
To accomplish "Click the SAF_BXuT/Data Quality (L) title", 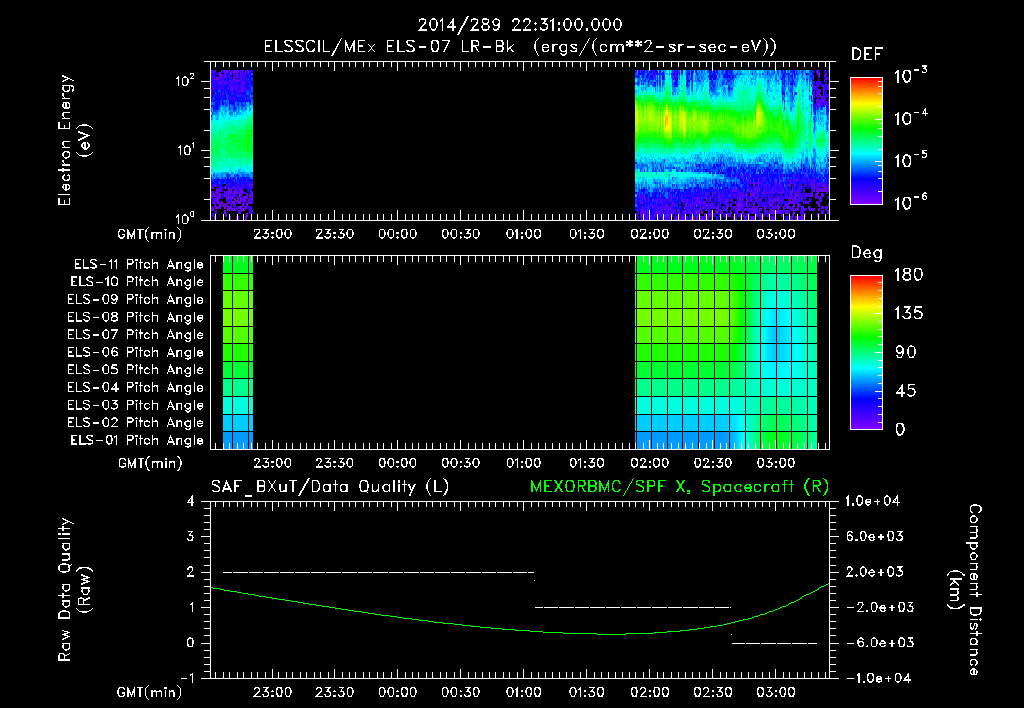I will 330,487.
